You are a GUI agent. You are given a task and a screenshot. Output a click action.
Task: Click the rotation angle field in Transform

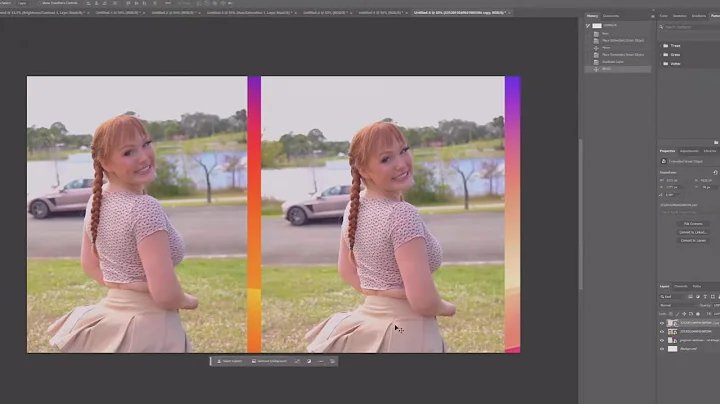click(671, 195)
